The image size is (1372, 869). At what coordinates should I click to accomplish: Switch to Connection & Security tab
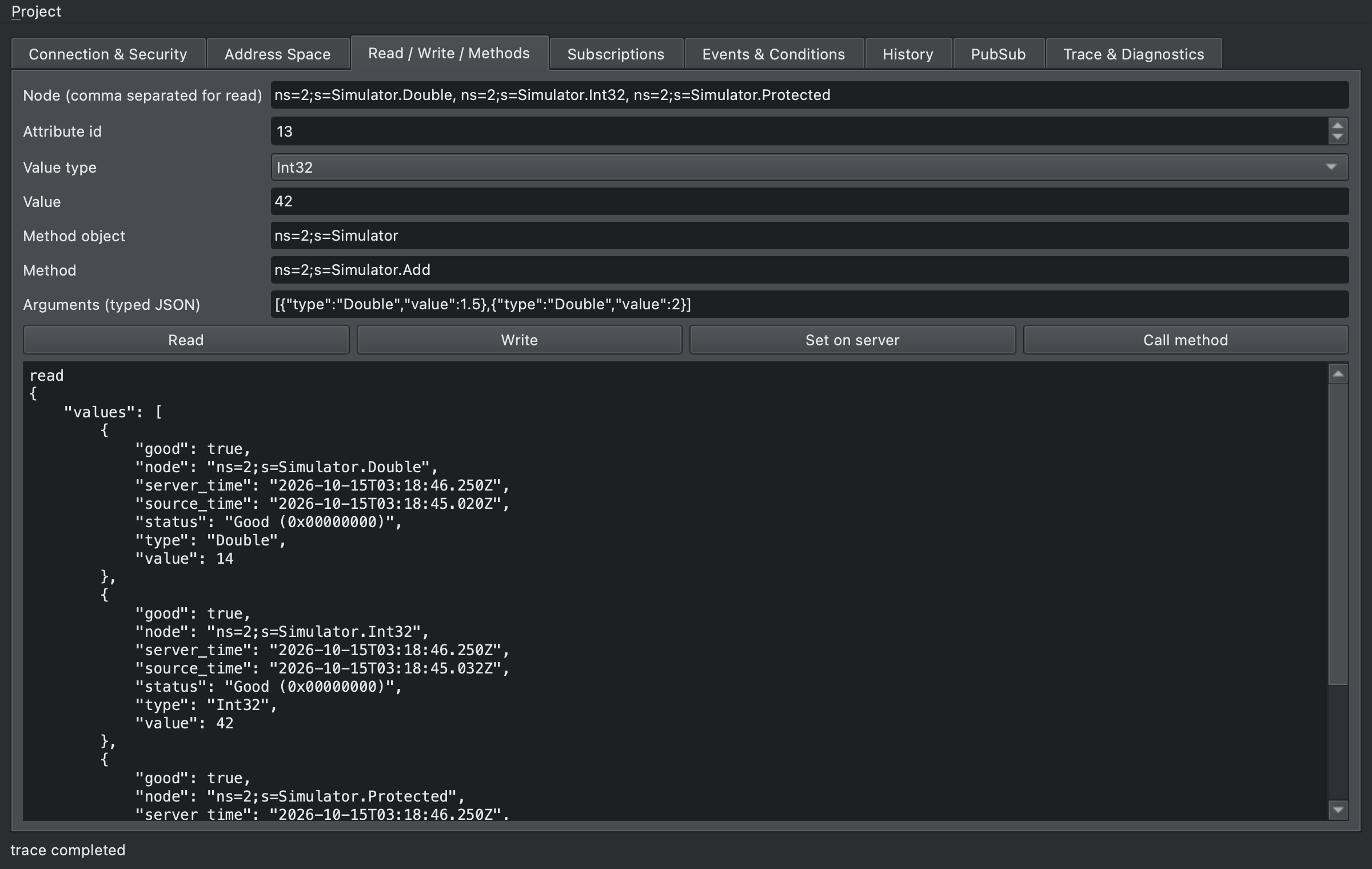point(108,54)
